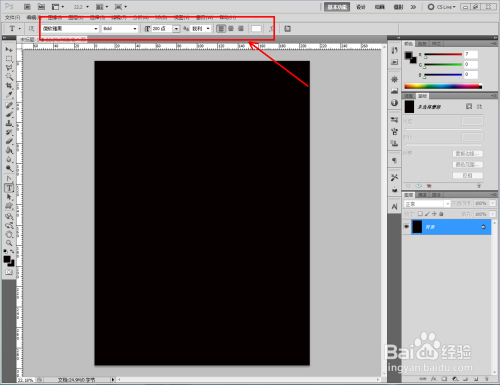Launch Bridge from the application bar

tap(27, 7)
